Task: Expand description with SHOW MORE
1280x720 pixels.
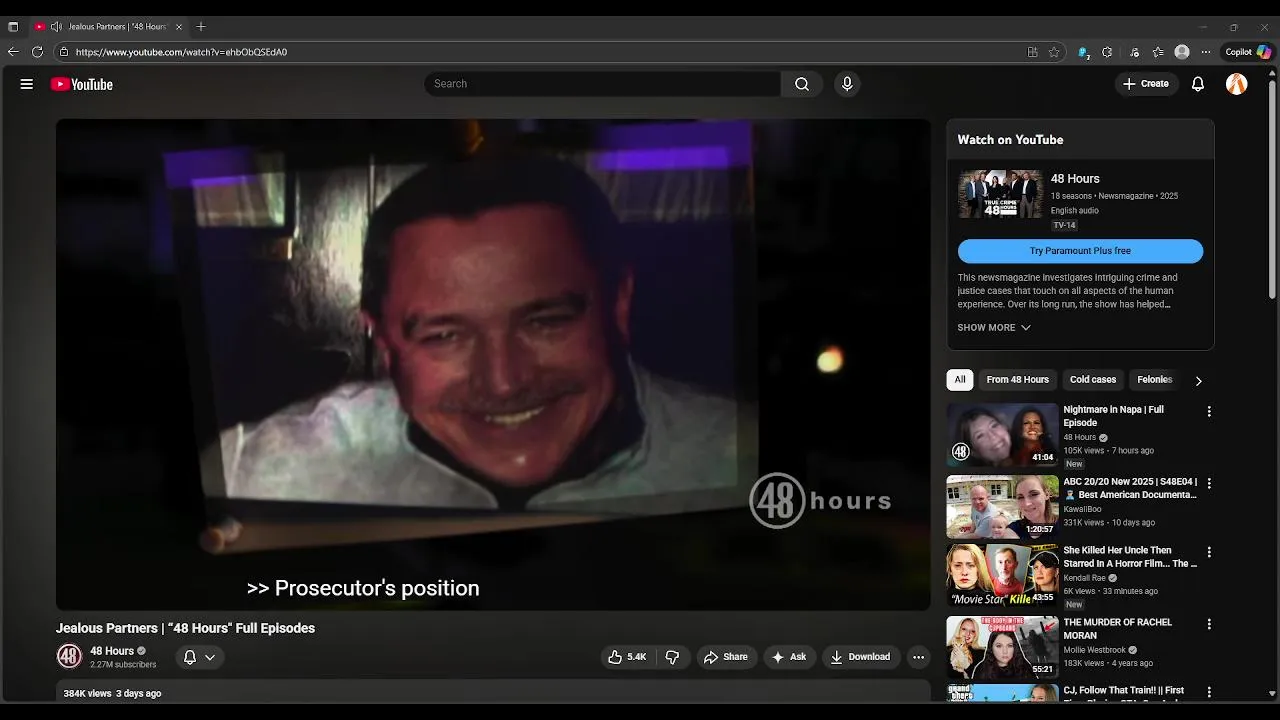Action: pyautogui.click(x=994, y=327)
